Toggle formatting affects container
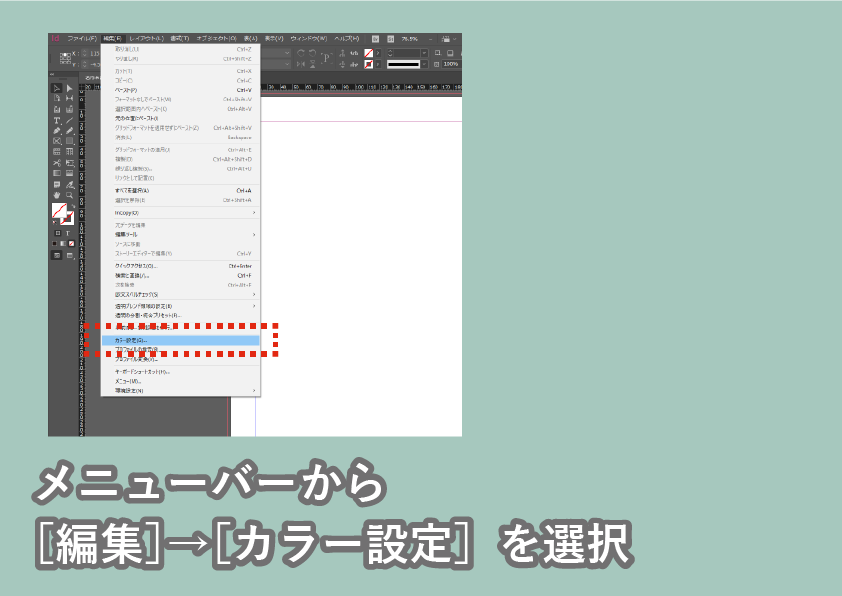 (58, 233)
